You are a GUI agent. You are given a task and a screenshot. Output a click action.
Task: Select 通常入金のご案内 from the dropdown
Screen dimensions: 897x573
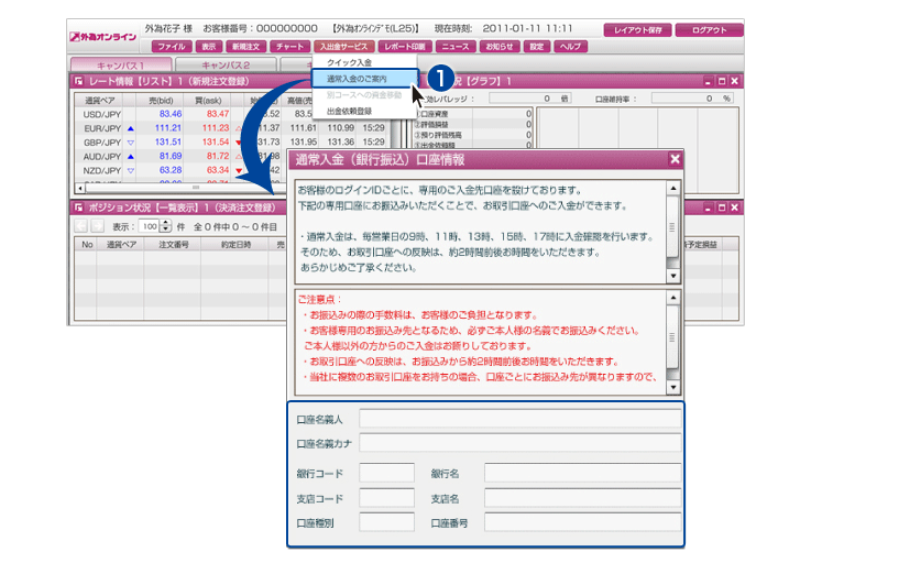coord(358,77)
